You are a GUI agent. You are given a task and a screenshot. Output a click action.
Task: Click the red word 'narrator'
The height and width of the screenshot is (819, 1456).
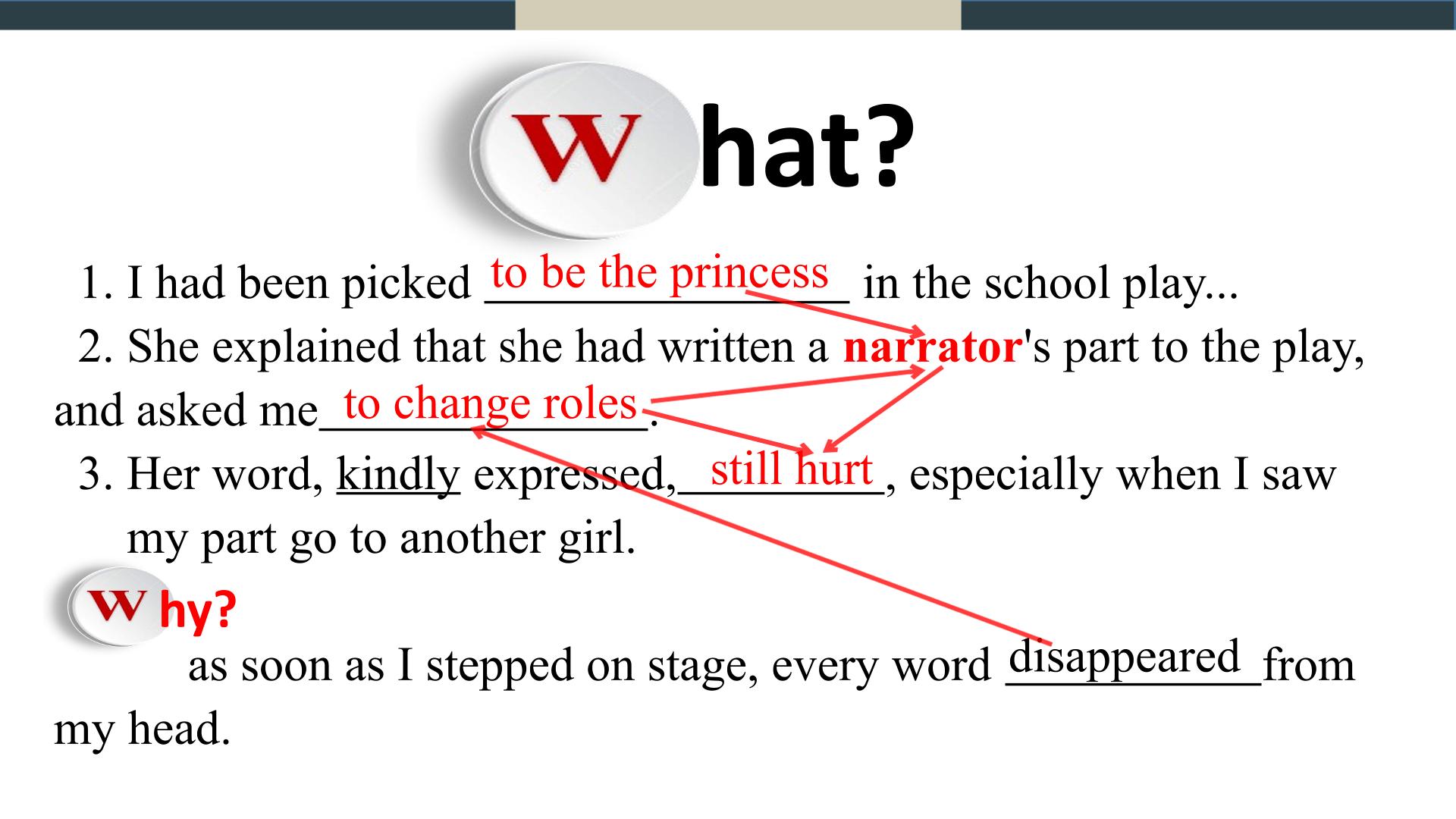click(x=932, y=347)
